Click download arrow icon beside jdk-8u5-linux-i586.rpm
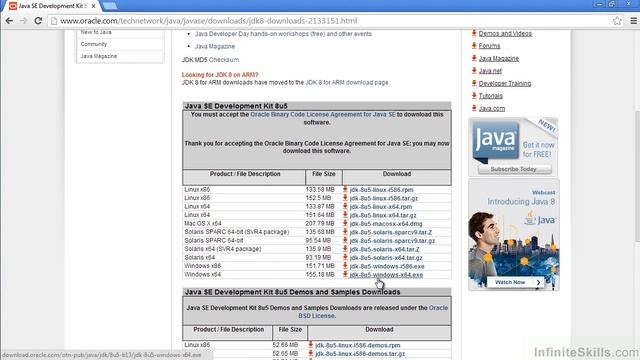This screenshot has height=360, width=640. click(x=345, y=189)
